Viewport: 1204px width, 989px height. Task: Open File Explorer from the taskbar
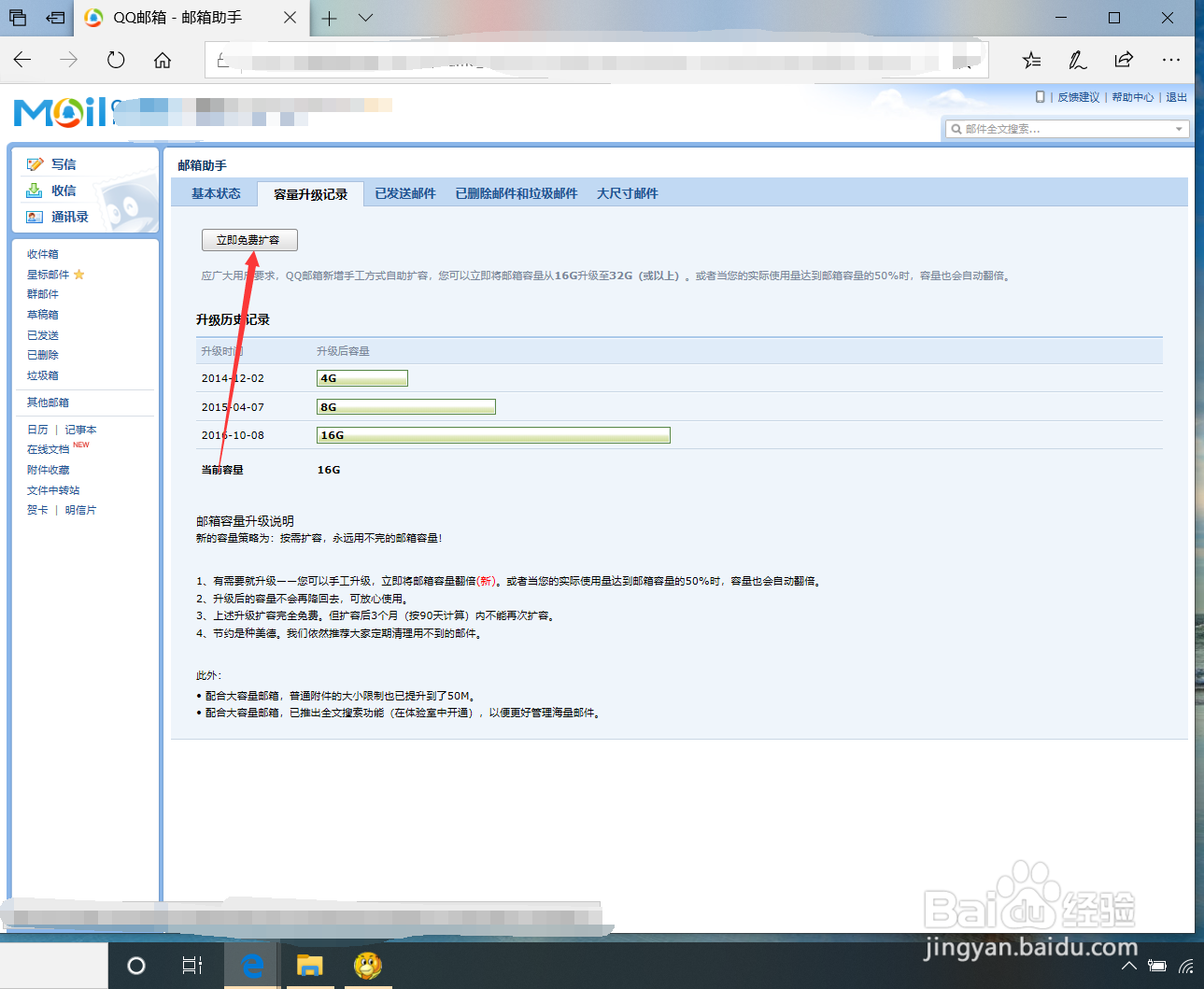309,966
